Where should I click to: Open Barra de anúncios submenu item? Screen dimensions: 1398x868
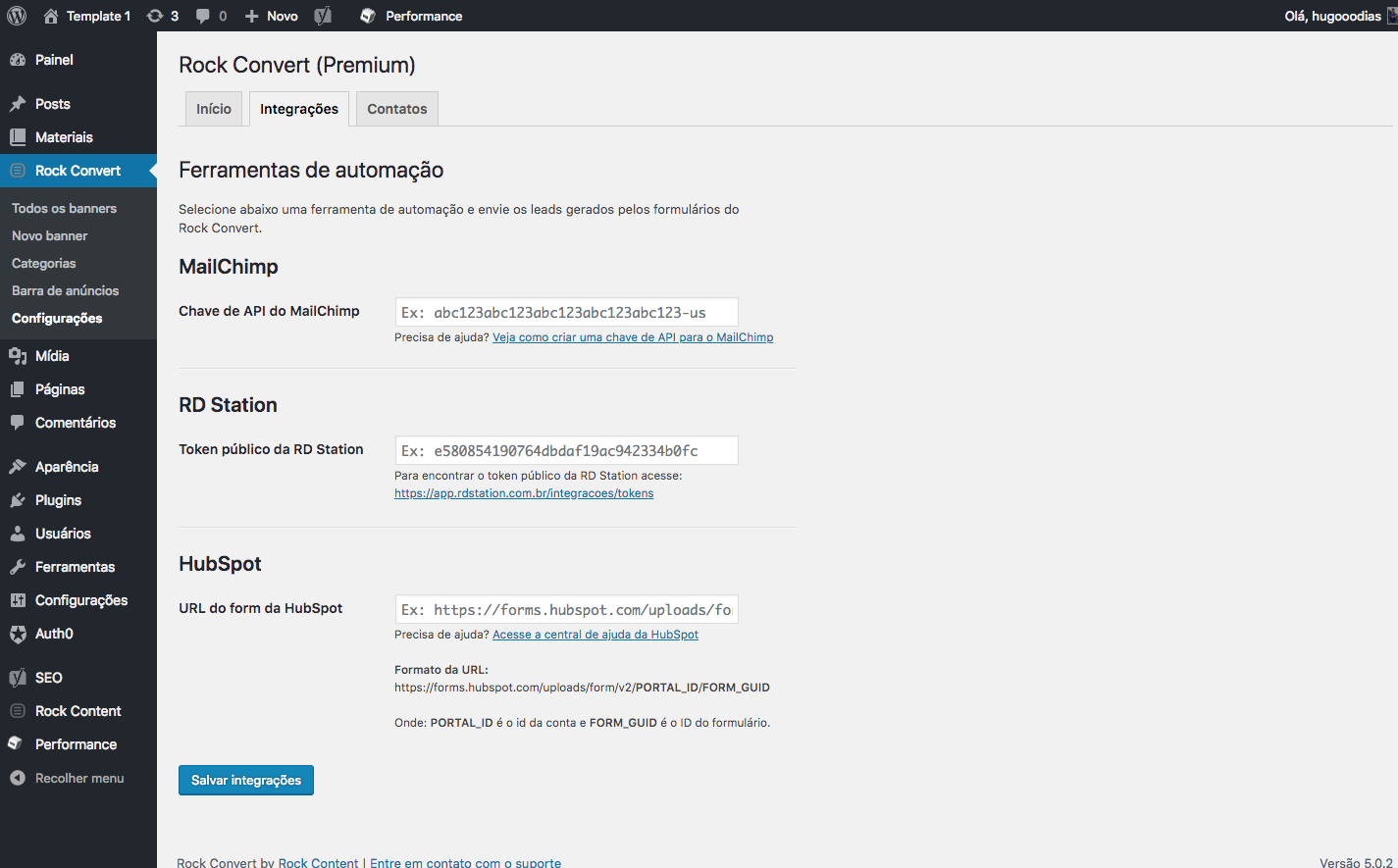coord(65,290)
